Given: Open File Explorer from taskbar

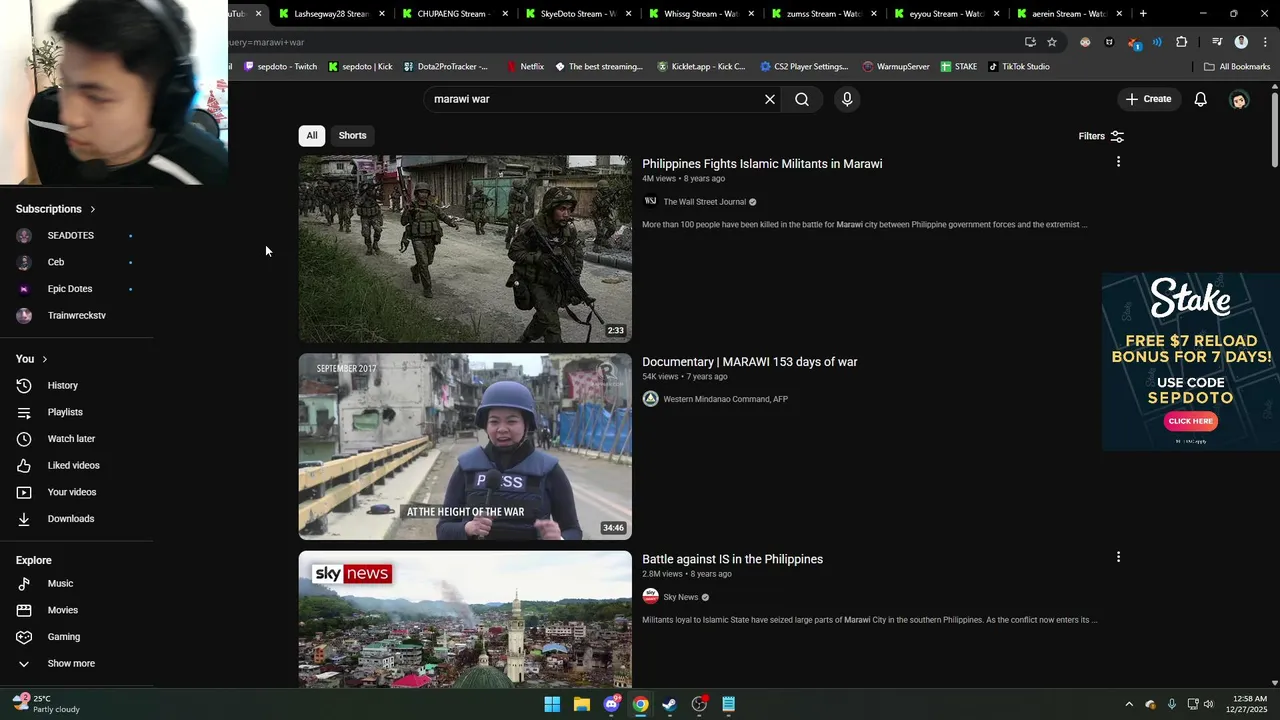Looking at the screenshot, I should coord(581,705).
